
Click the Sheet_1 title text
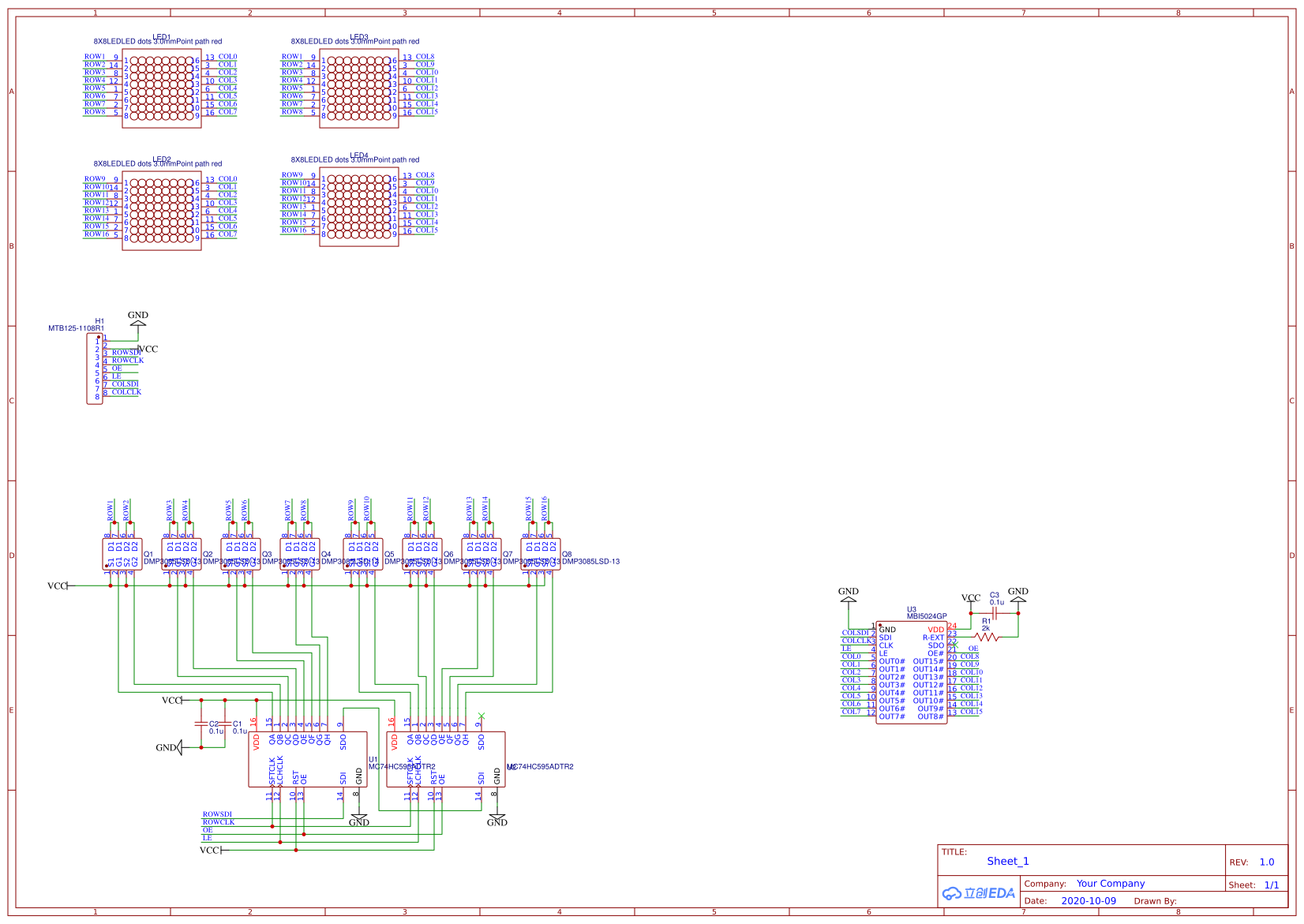coord(1008,861)
